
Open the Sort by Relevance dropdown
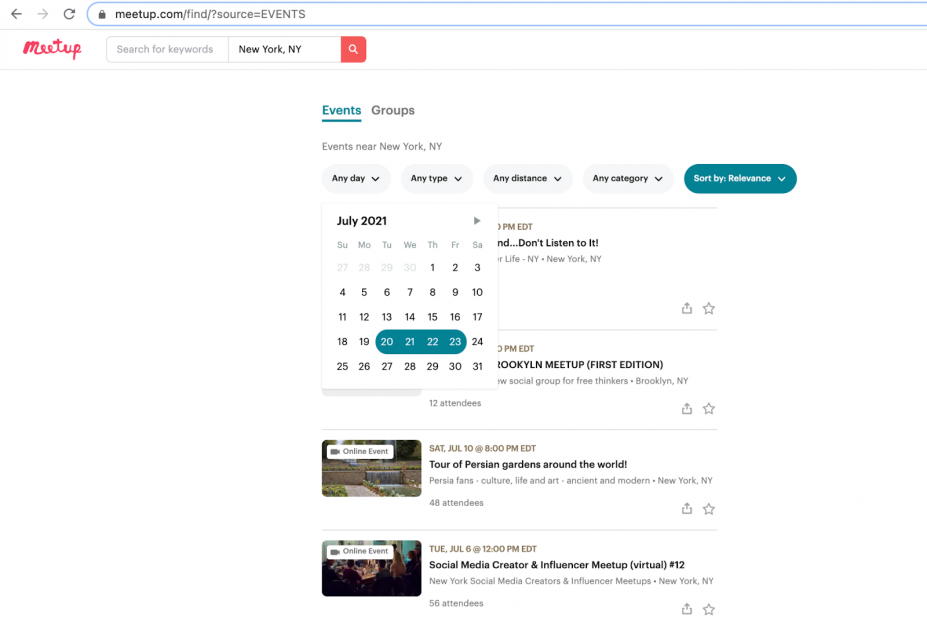[740, 178]
